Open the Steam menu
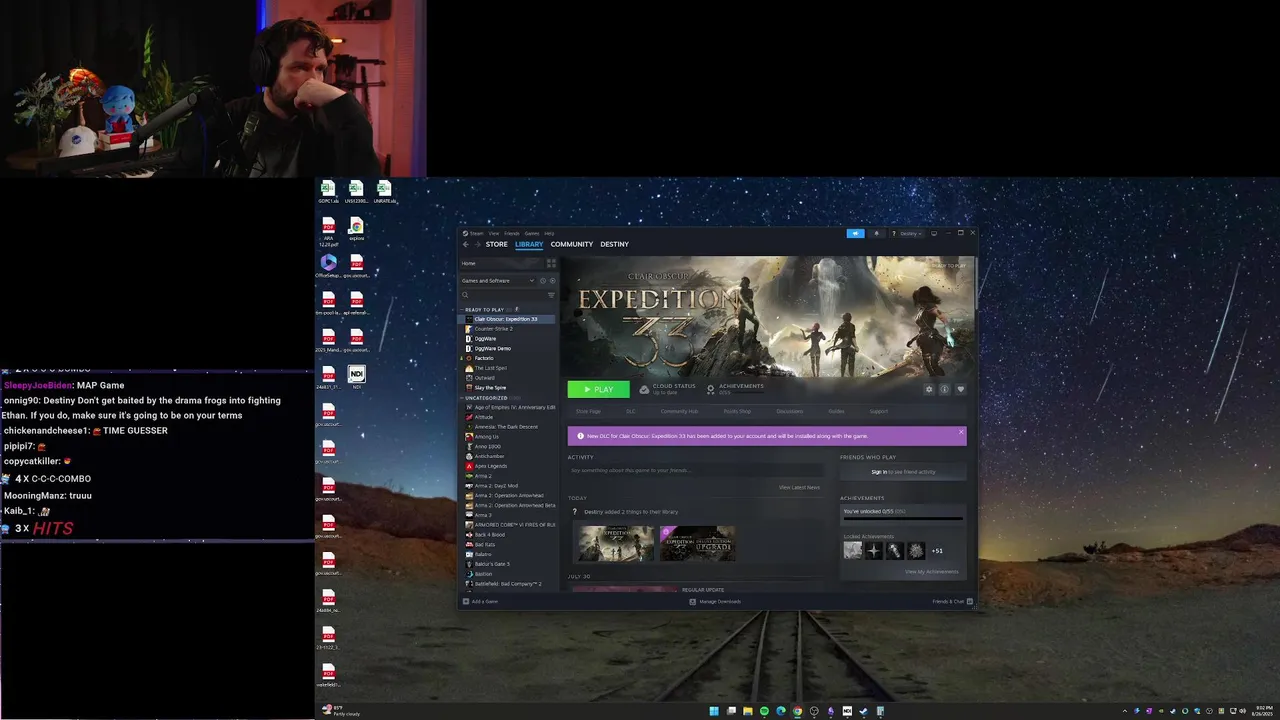 click(x=476, y=233)
